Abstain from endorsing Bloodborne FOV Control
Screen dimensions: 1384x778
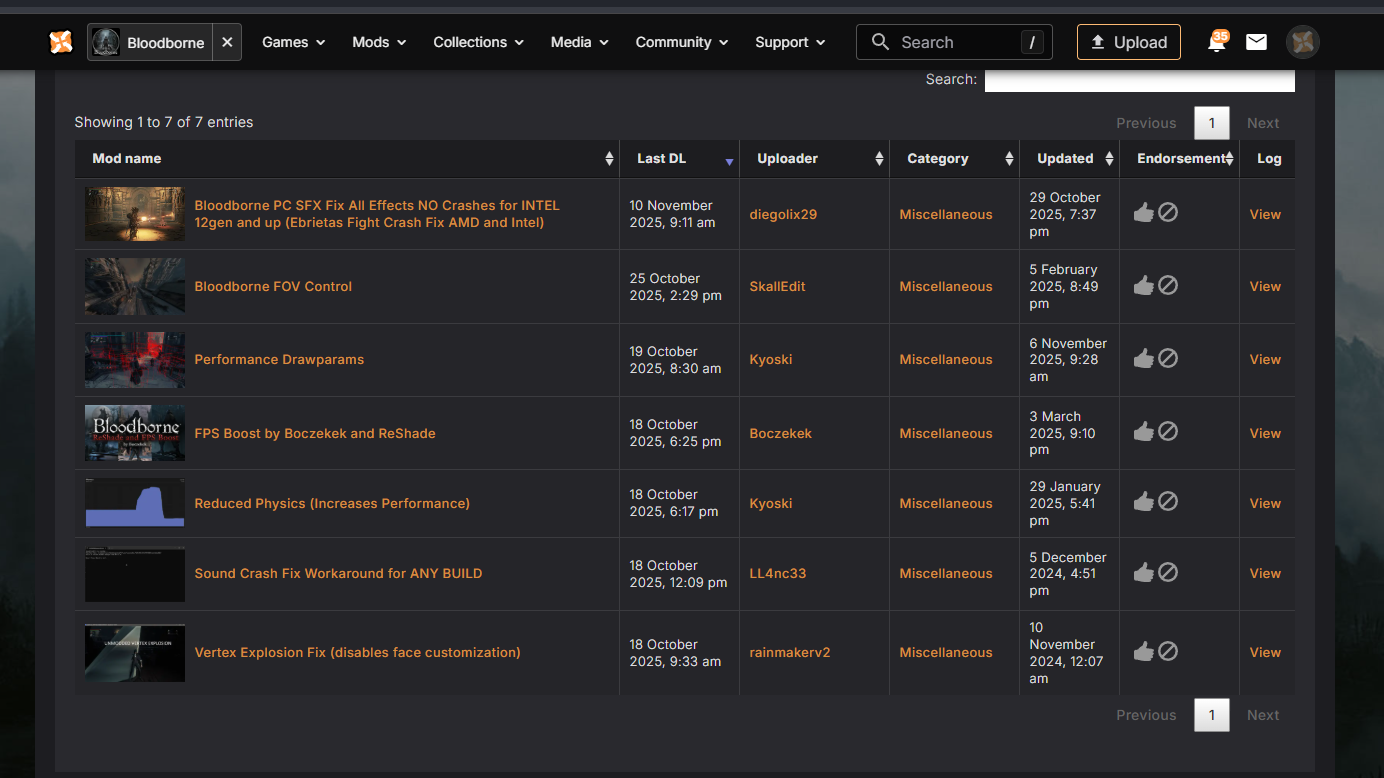(x=1168, y=286)
